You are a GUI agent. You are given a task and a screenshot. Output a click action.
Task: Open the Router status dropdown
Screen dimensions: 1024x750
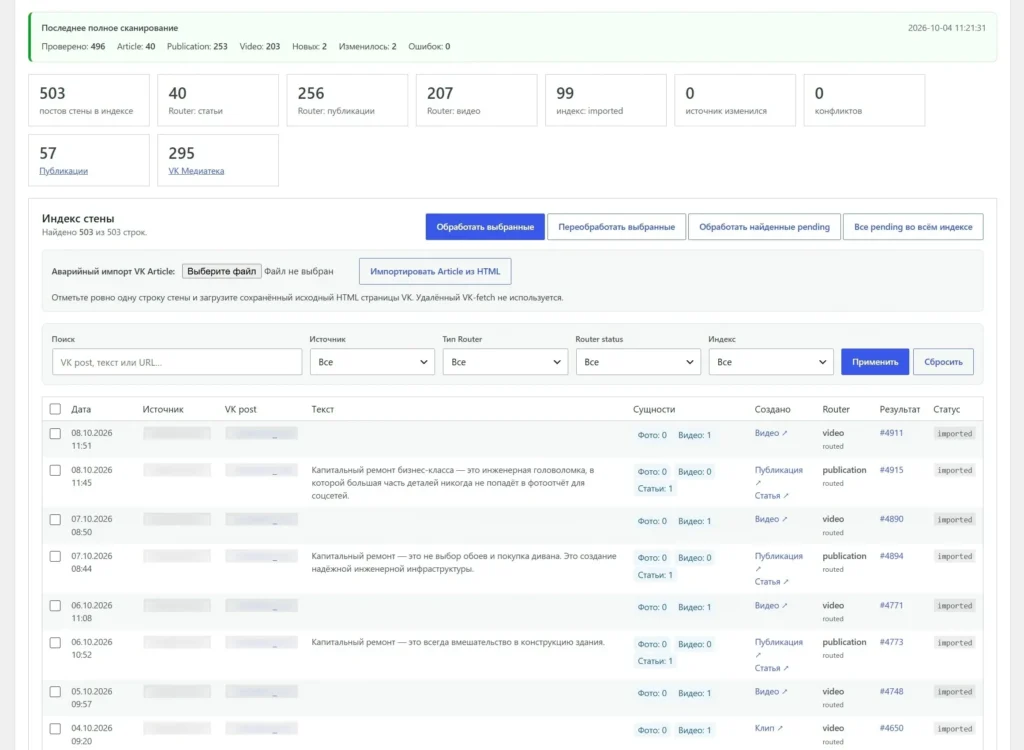pyautogui.click(x=638, y=362)
